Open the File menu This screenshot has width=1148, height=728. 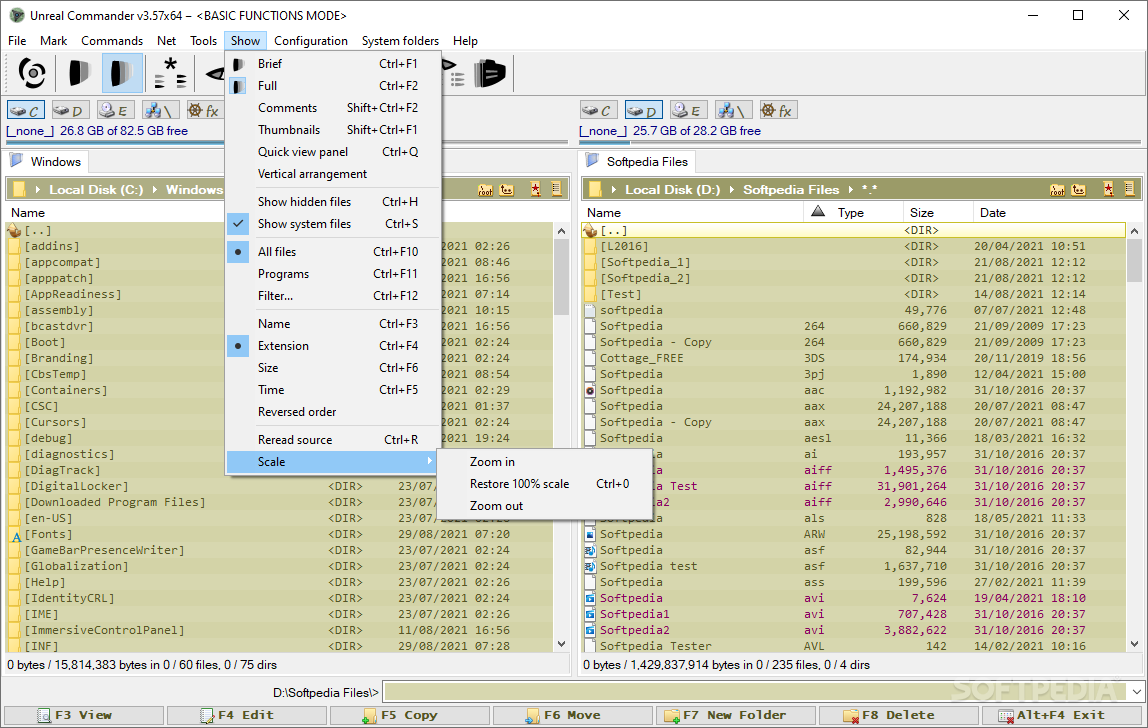[x=17, y=41]
